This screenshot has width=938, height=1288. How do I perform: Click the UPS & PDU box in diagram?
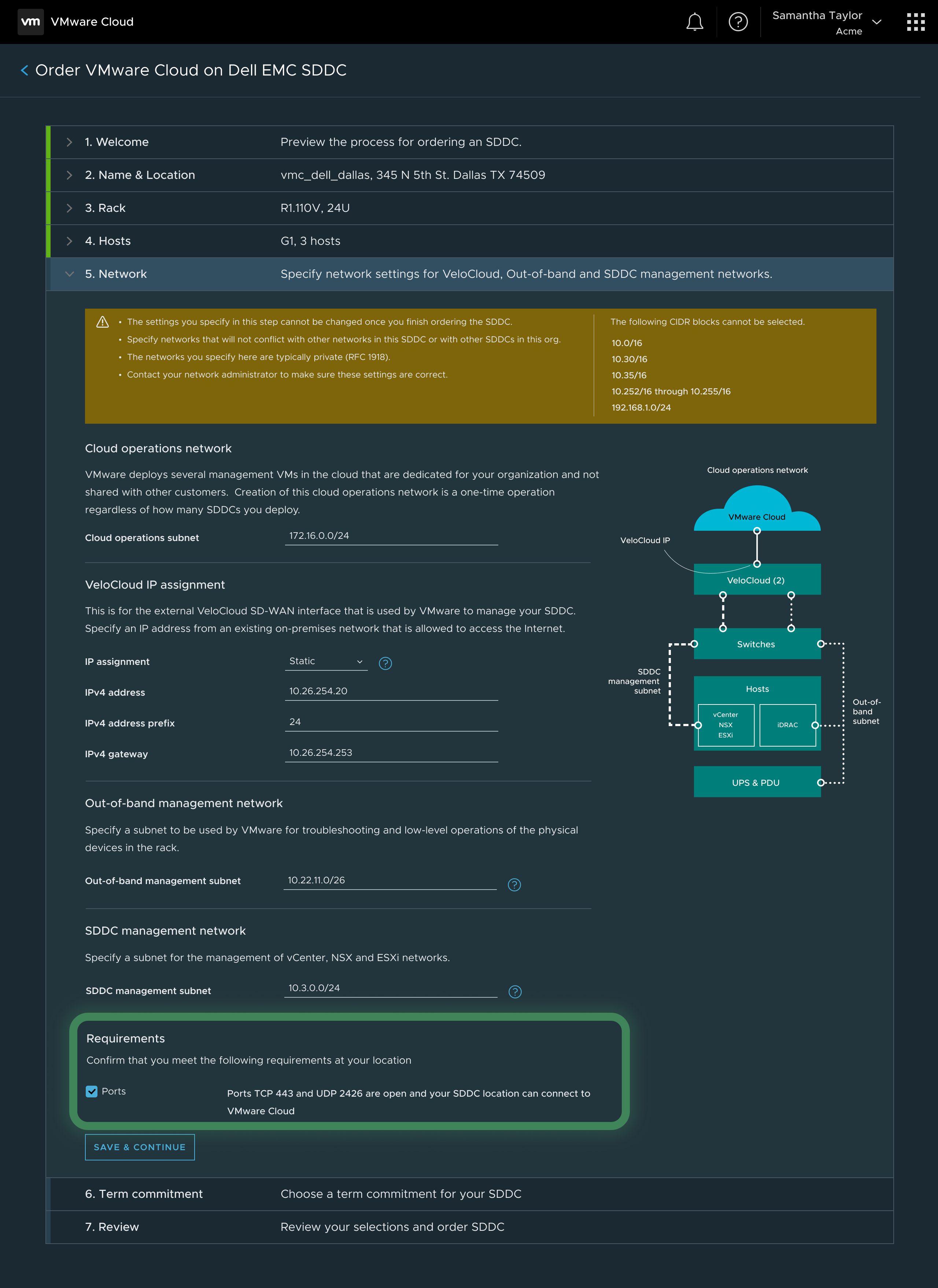[757, 782]
